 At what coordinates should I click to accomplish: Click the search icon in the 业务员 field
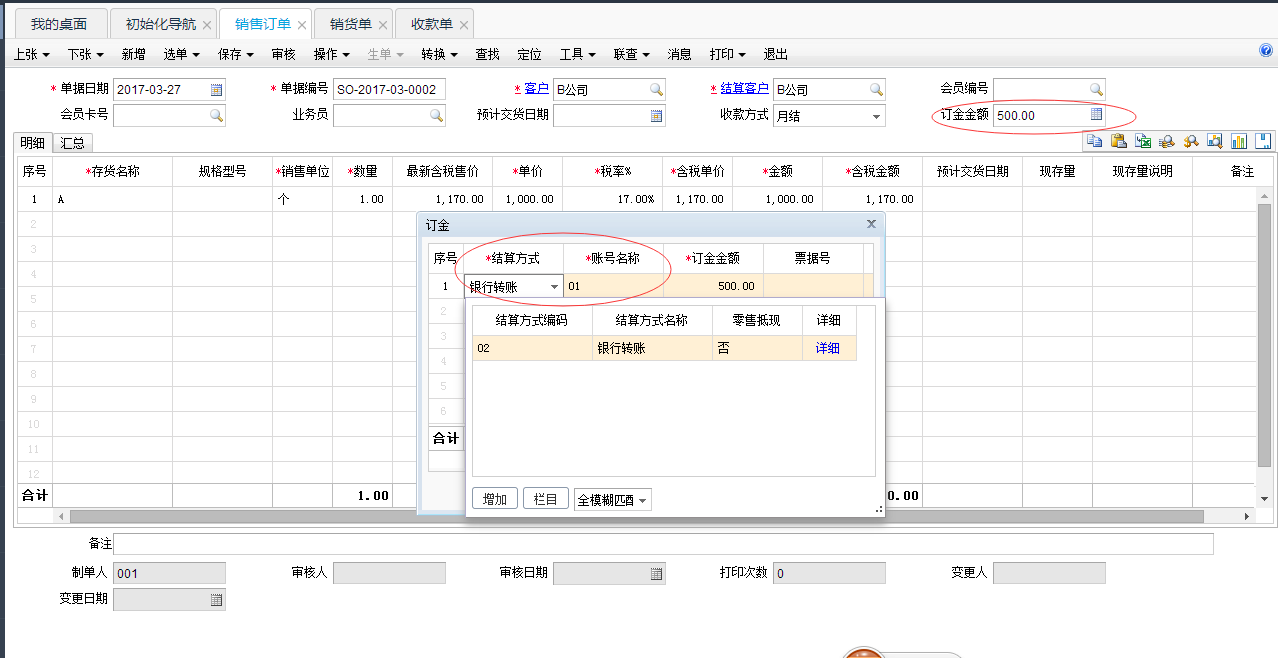[x=436, y=116]
